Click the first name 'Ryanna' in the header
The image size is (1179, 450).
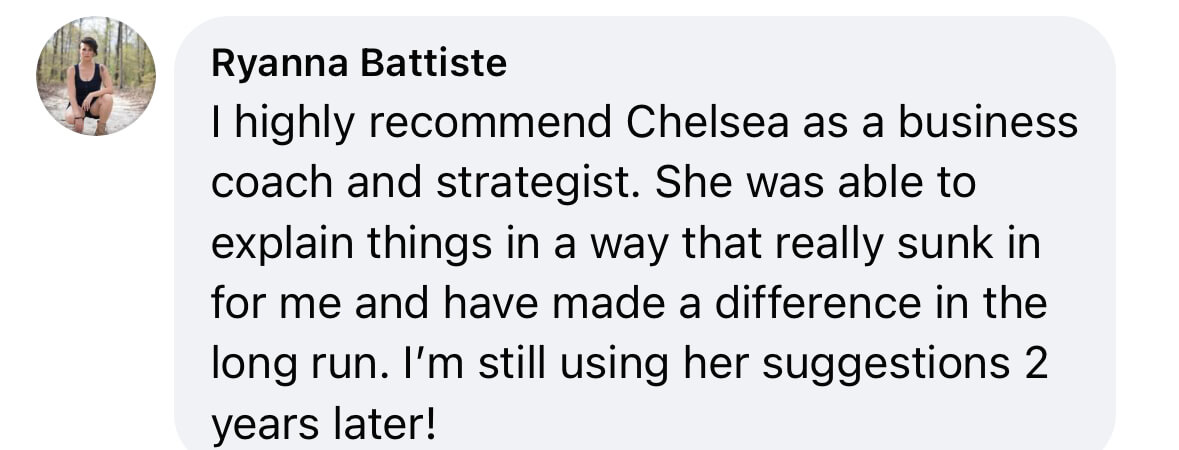(x=279, y=63)
